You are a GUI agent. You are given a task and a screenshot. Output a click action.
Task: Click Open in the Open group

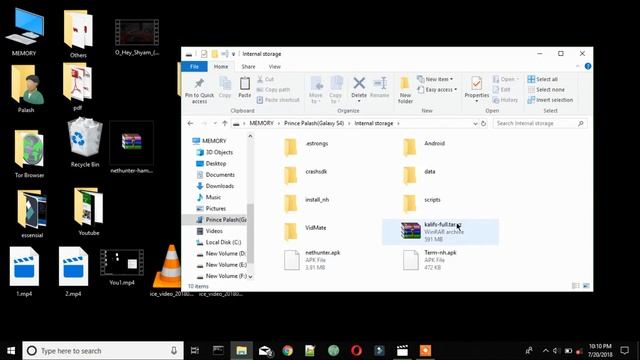506,79
